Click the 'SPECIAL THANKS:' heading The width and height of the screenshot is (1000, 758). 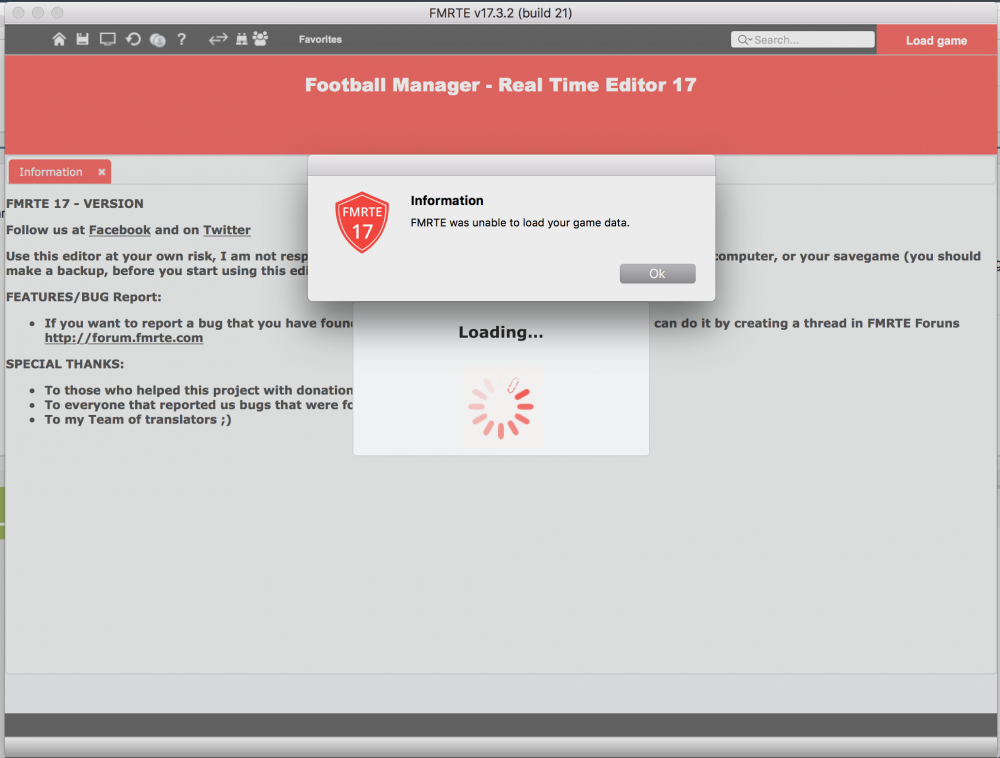[65, 364]
